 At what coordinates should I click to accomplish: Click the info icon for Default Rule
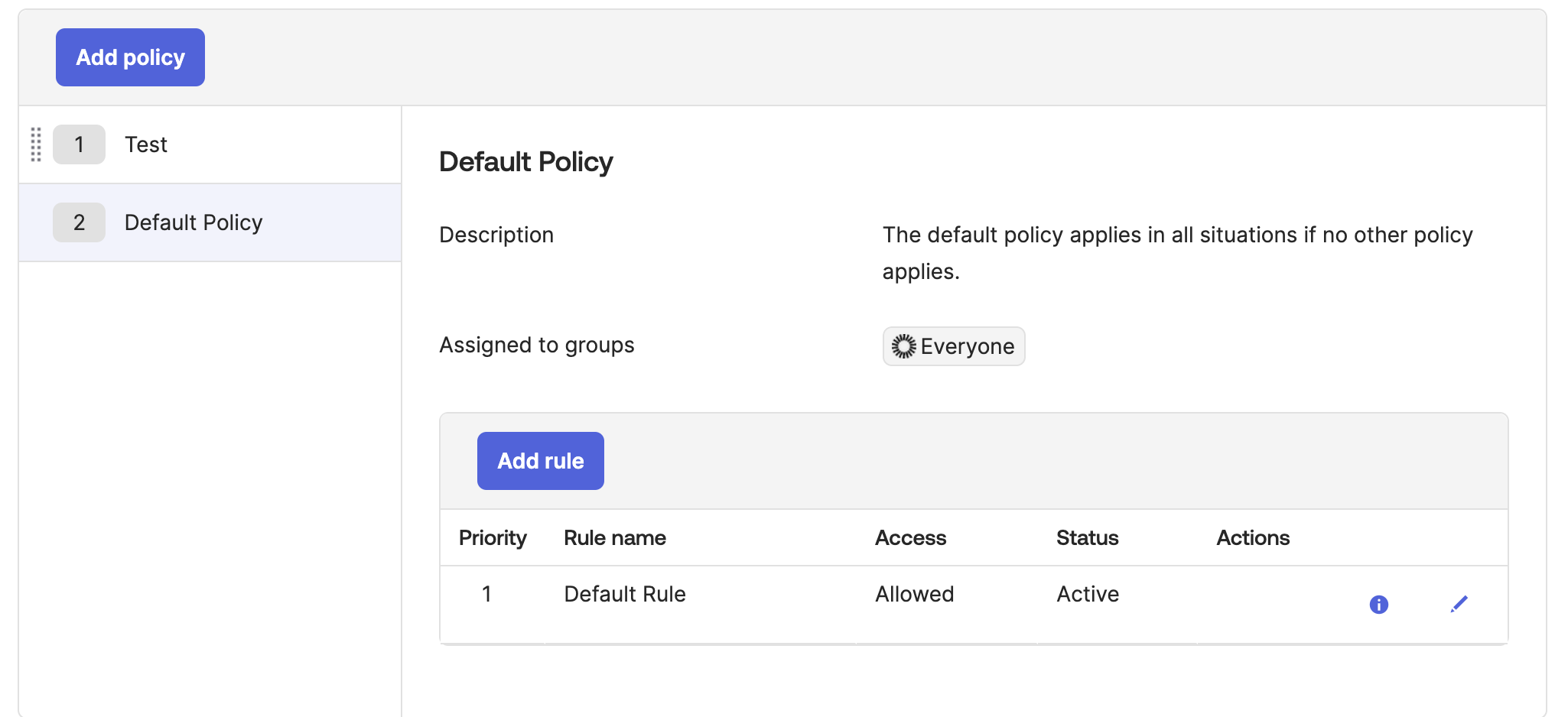(1379, 604)
